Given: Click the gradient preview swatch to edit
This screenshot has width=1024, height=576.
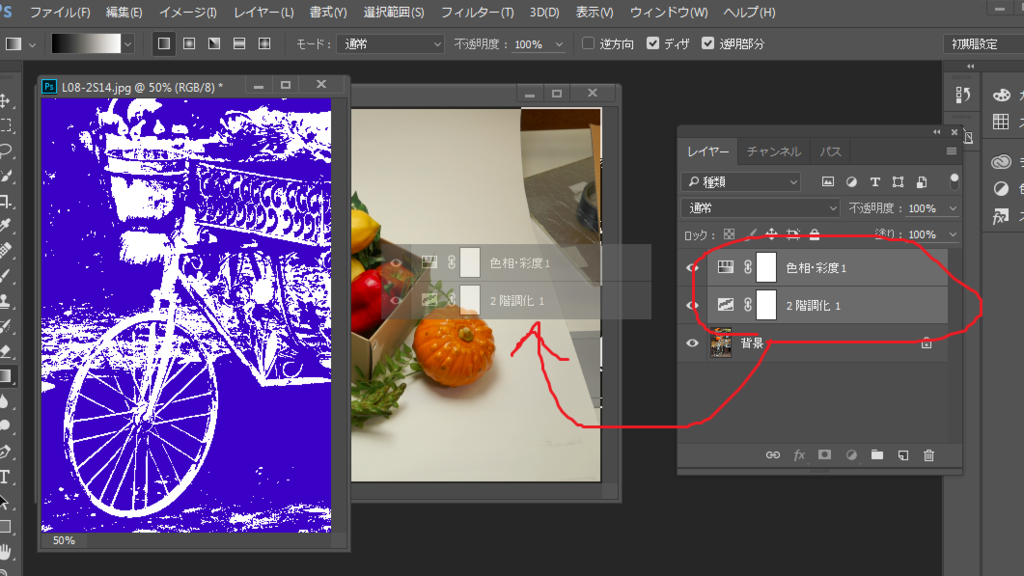Looking at the screenshot, I should (x=86, y=44).
